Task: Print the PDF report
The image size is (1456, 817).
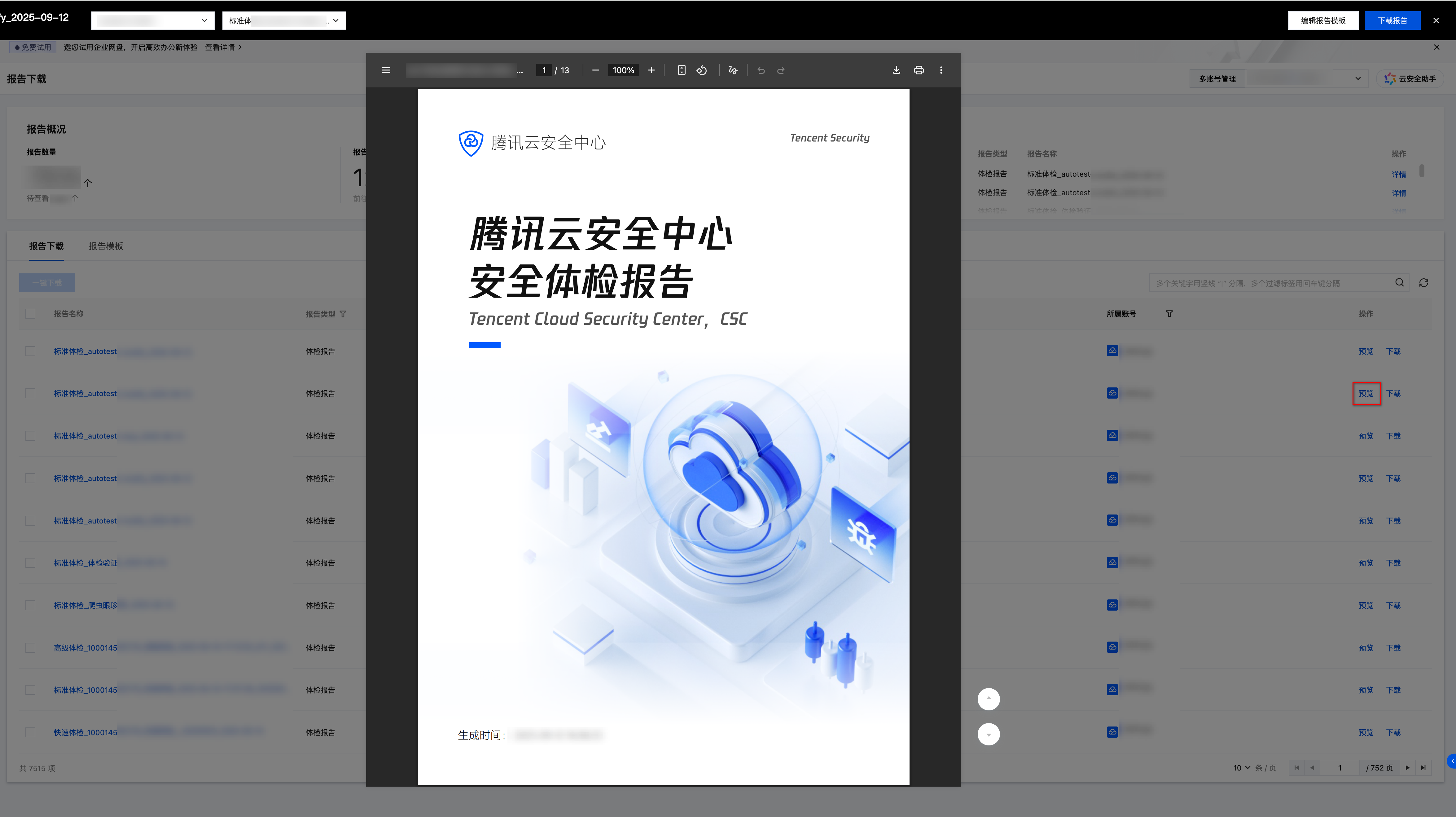Action: pyautogui.click(x=919, y=70)
